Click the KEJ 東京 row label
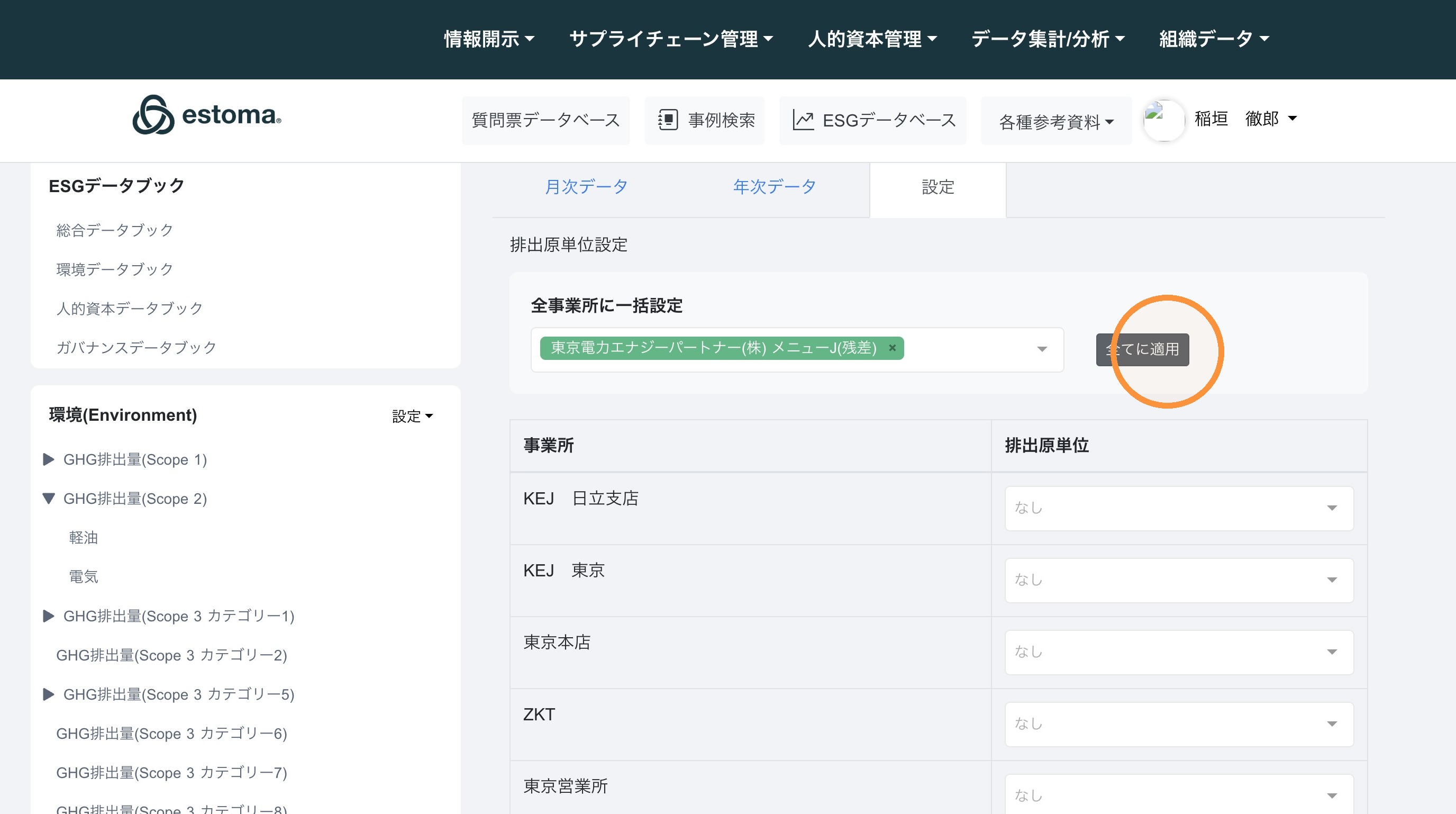The height and width of the screenshot is (814, 1456). pyautogui.click(x=563, y=570)
